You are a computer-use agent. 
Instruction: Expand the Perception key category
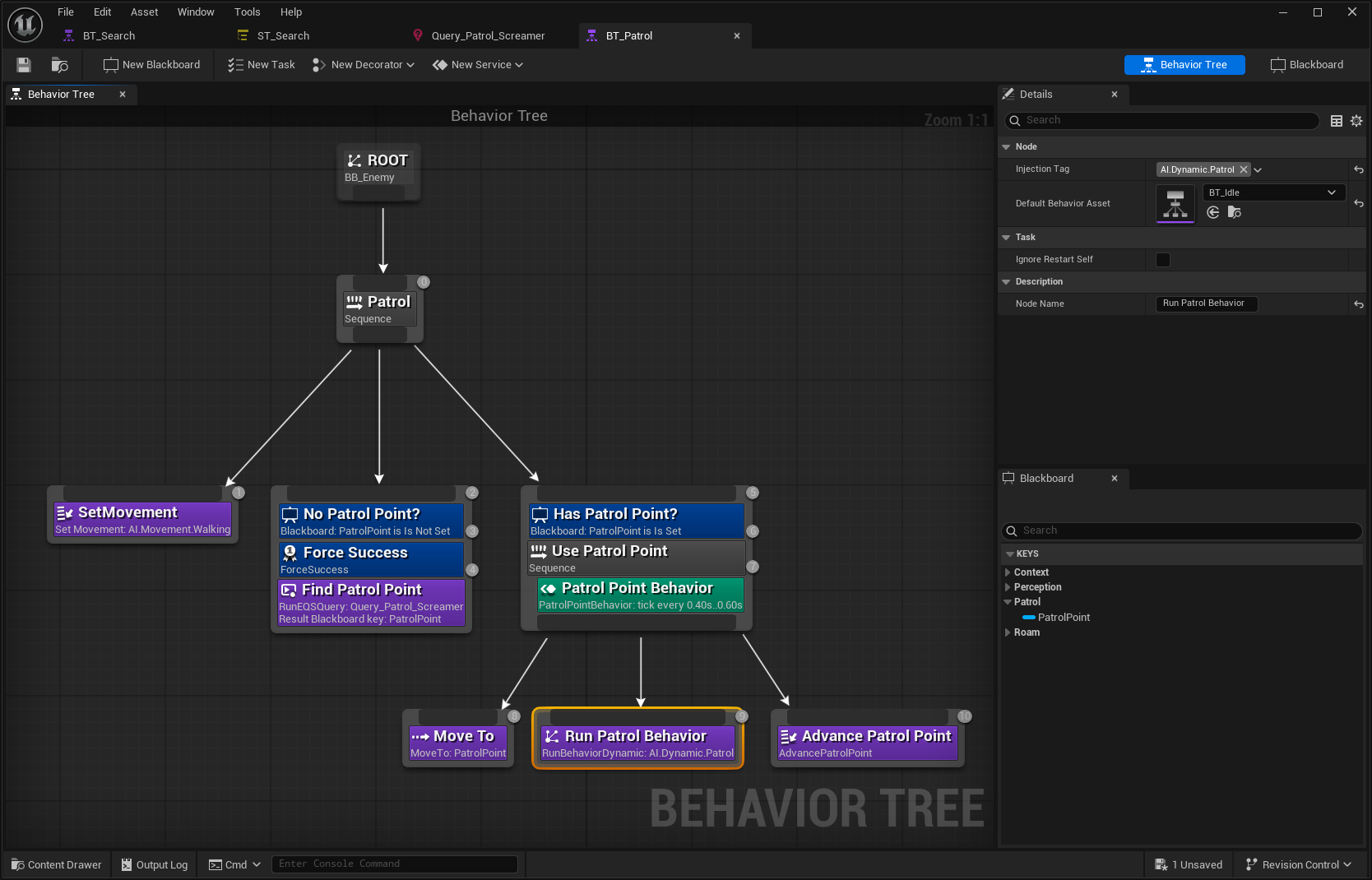(1008, 586)
